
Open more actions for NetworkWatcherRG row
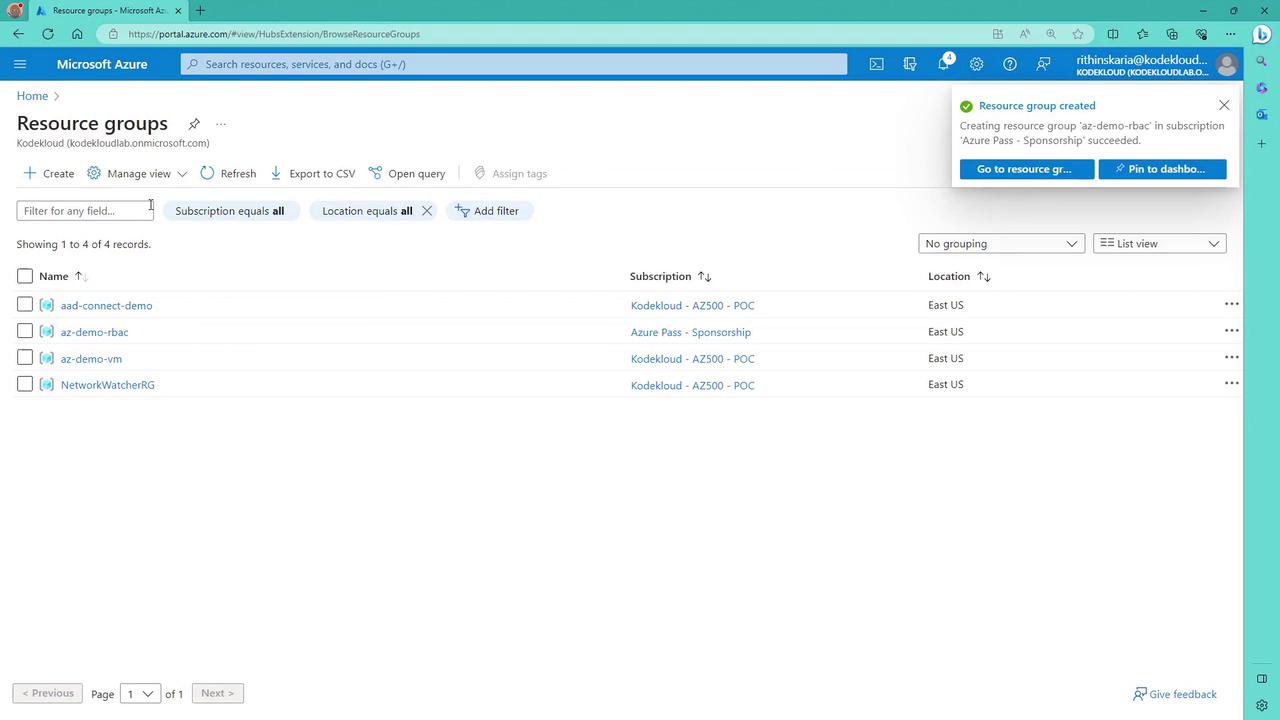pyautogui.click(x=1231, y=384)
